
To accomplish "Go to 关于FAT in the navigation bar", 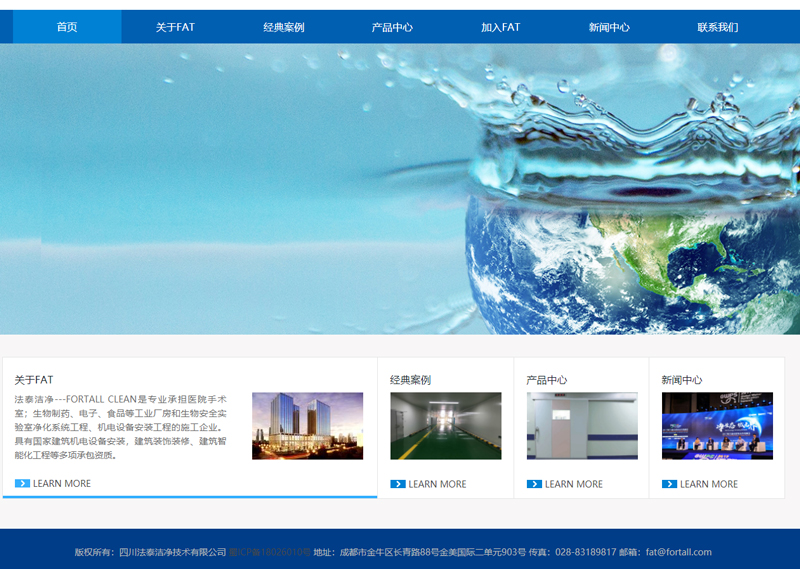I will tap(175, 27).
